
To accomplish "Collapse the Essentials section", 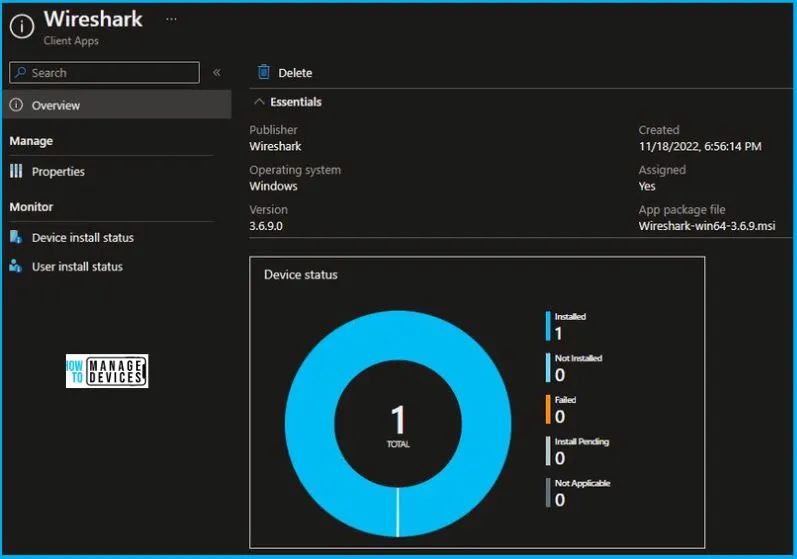I will pyautogui.click(x=288, y=102).
